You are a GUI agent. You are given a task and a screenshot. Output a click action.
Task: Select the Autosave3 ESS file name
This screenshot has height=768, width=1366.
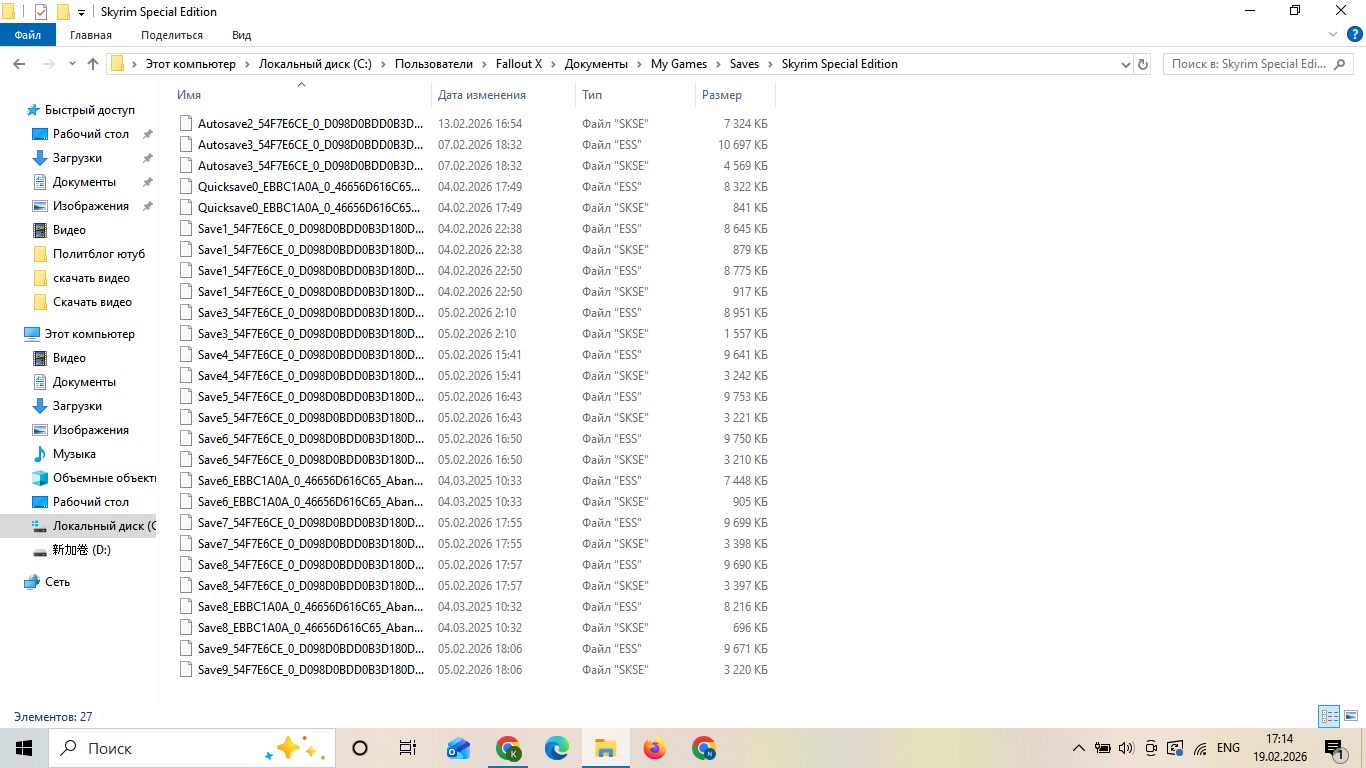310,145
